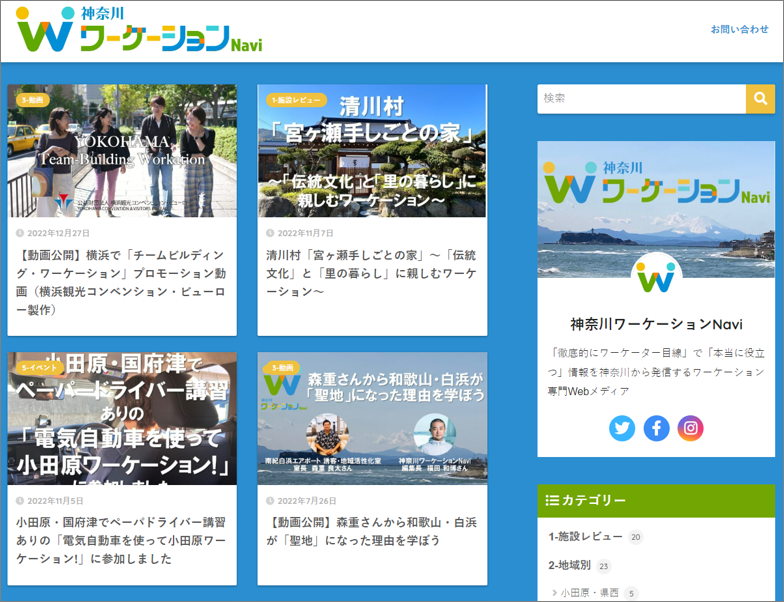This screenshot has width=784, height=602.
Task: Open the 清川村 宮ヶ瀬手しごとの家 thumbnail
Action: pyautogui.click(x=372, y=150)
